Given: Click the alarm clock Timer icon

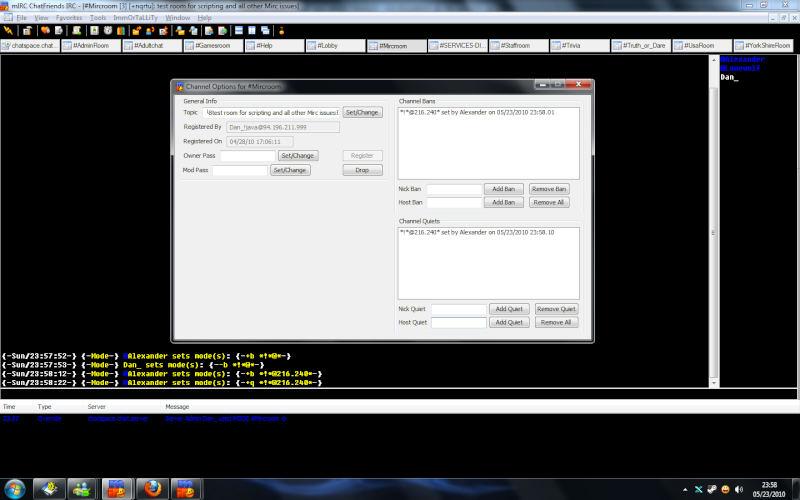Looking at the screenshot, I should pyautogui.click(x=108, y=31).
